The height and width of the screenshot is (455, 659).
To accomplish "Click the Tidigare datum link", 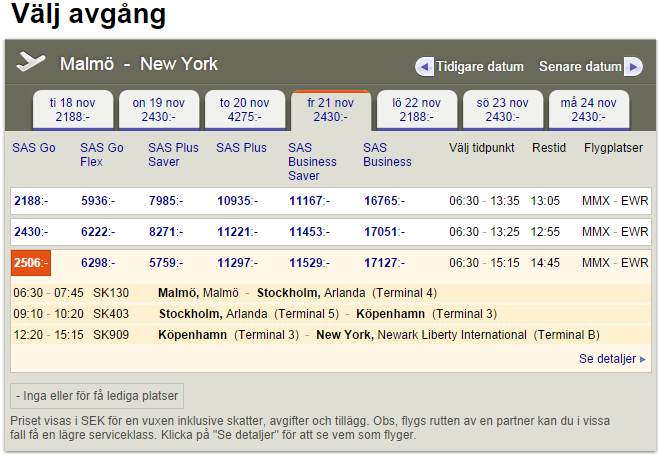I will 480,66.
